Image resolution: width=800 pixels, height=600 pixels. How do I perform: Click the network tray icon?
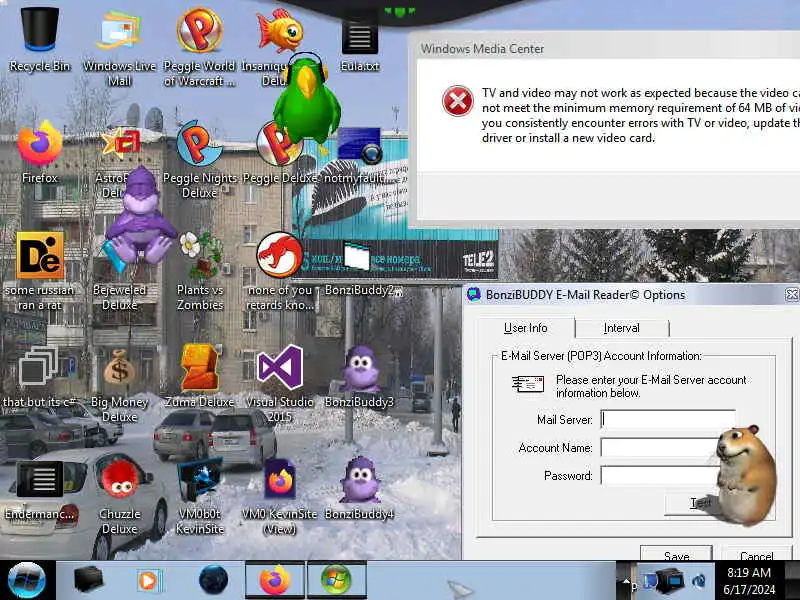[x=669, y=581]
